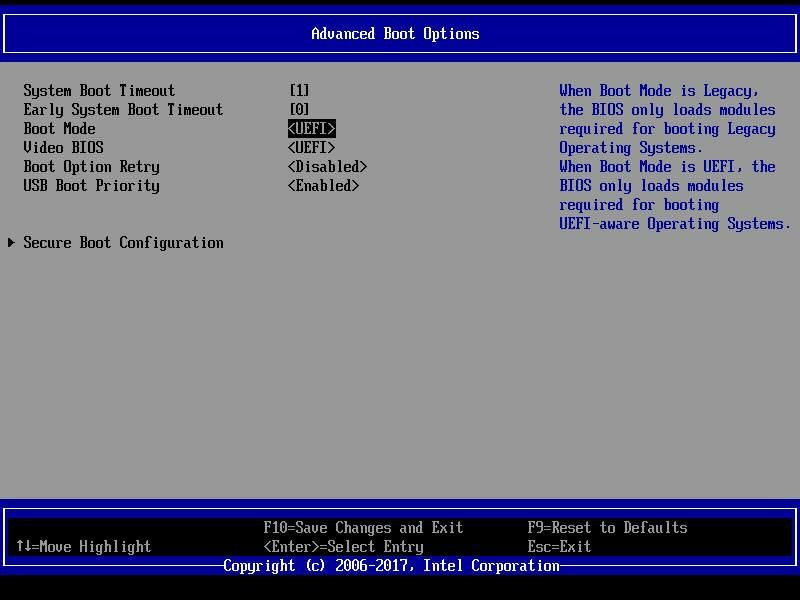Click help text line 'When Boot Mode is Legacy,'
Image resolution: width=800 pixels, height=600 pixels.
[x=659, y=91]
